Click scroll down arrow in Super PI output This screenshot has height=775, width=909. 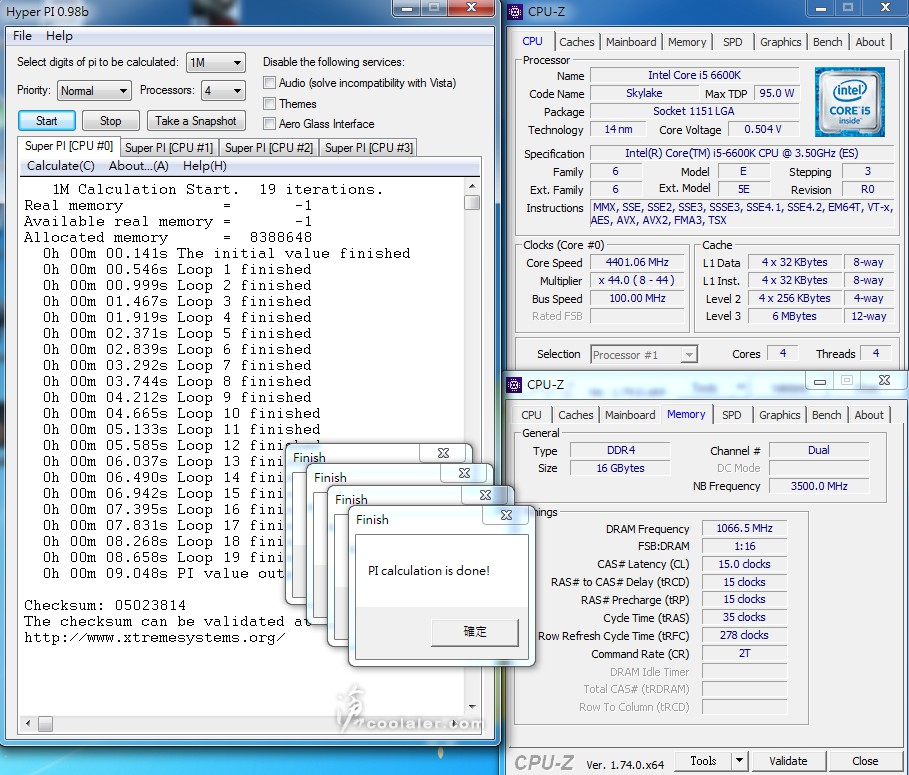coord(472,707)
